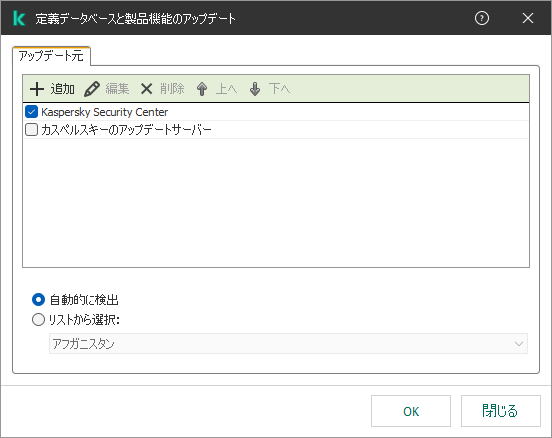
Task: Uncheck Kaspersky Security Center checkbox
Action: click(x=31, y=112)
